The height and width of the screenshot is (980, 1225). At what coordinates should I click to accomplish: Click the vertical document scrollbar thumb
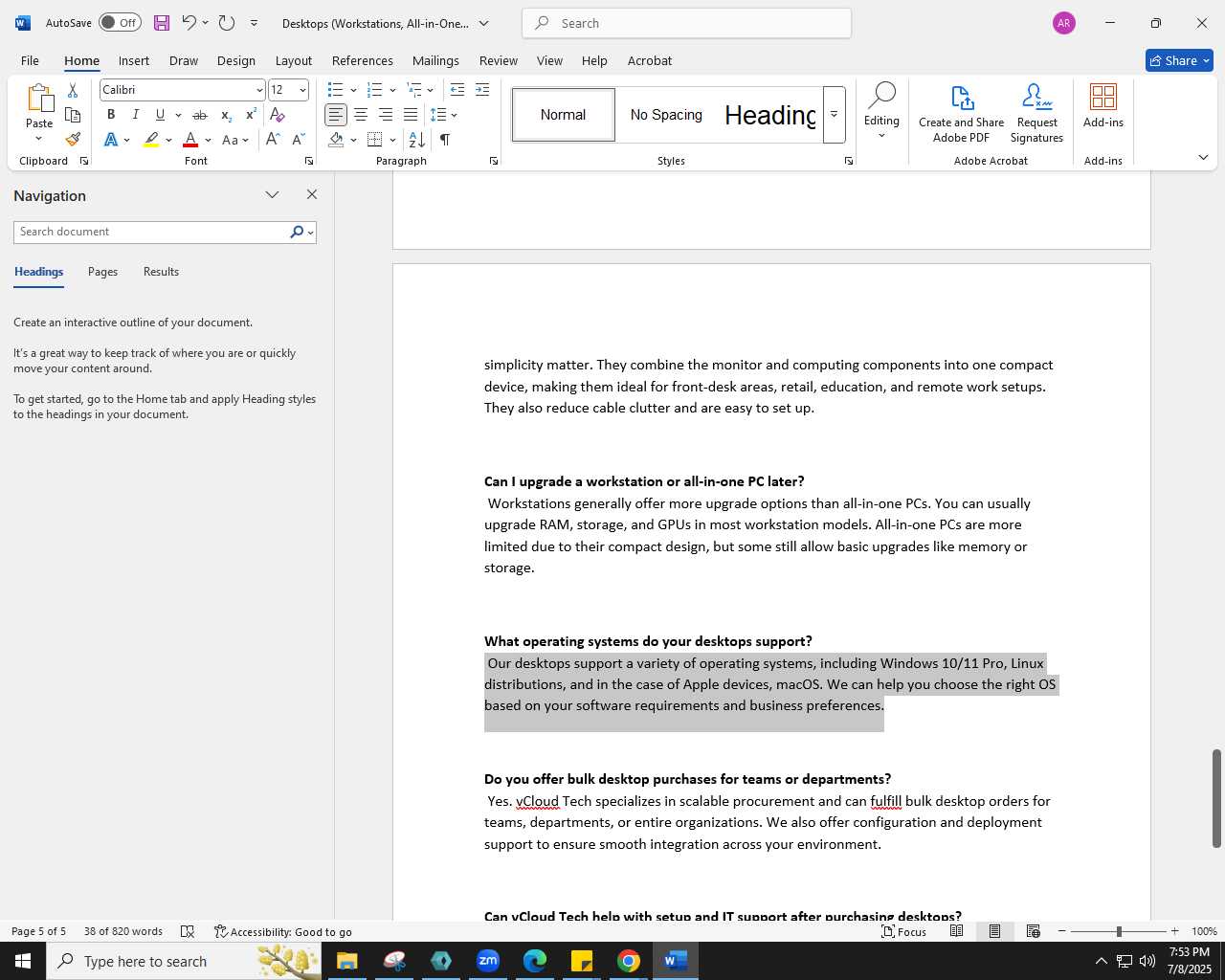1217,798
